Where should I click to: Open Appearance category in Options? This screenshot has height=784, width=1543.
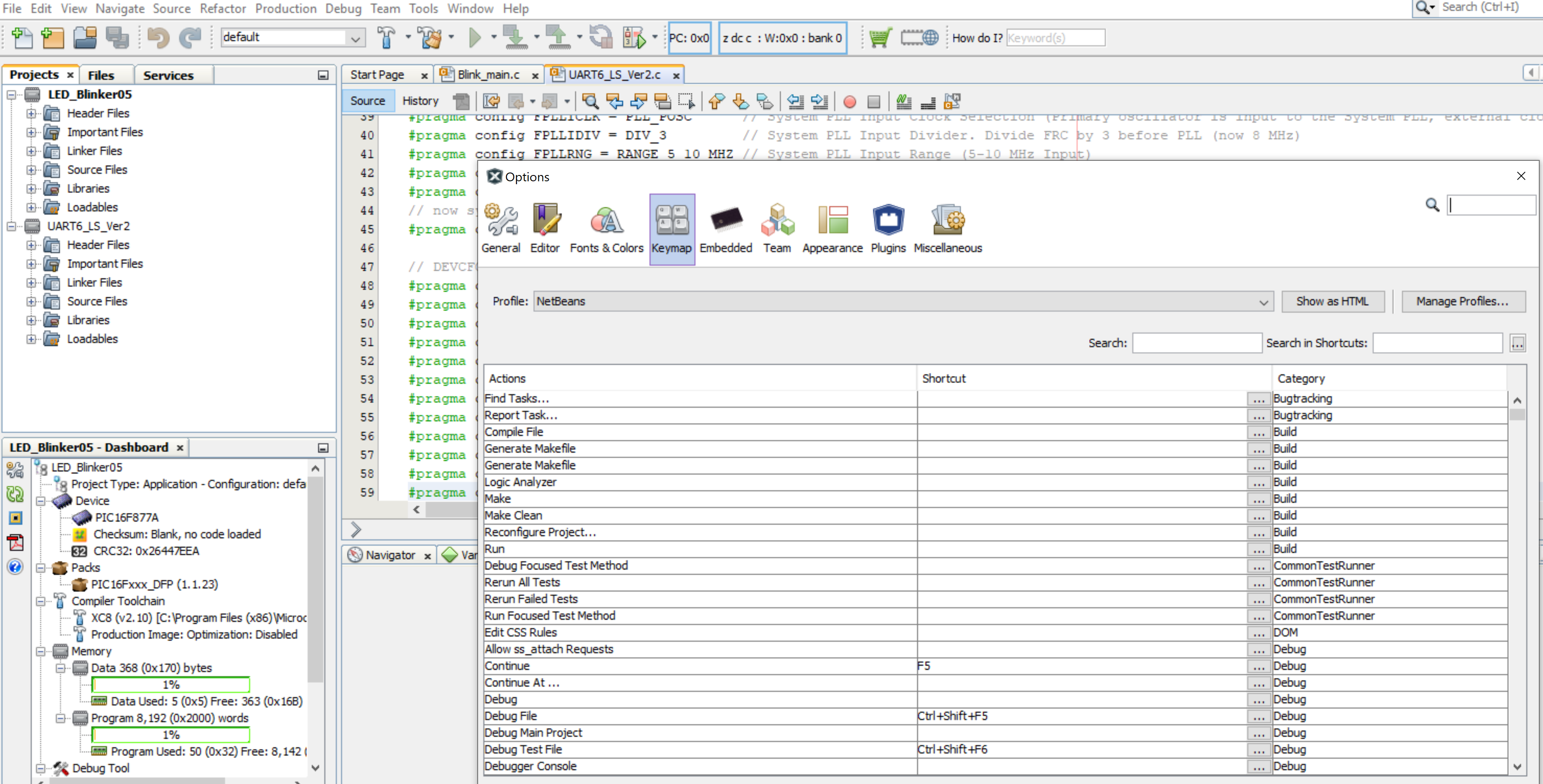[833, 228]
